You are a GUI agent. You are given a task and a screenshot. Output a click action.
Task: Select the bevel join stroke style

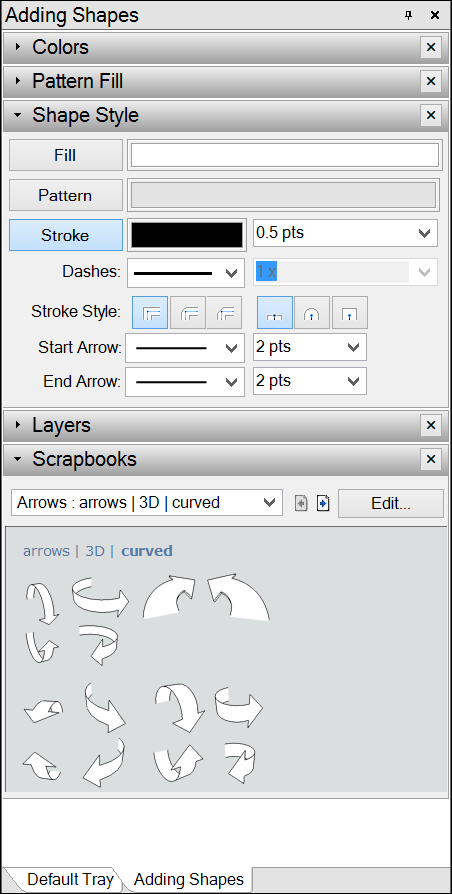pos(225,312)
